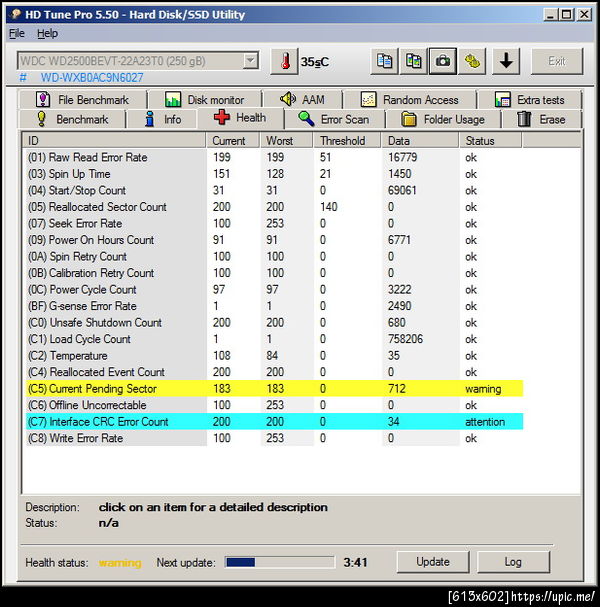Click the Error Scan magnifier icon
The height and width of the screenshot is (607, 600).
tap(306, 118)
